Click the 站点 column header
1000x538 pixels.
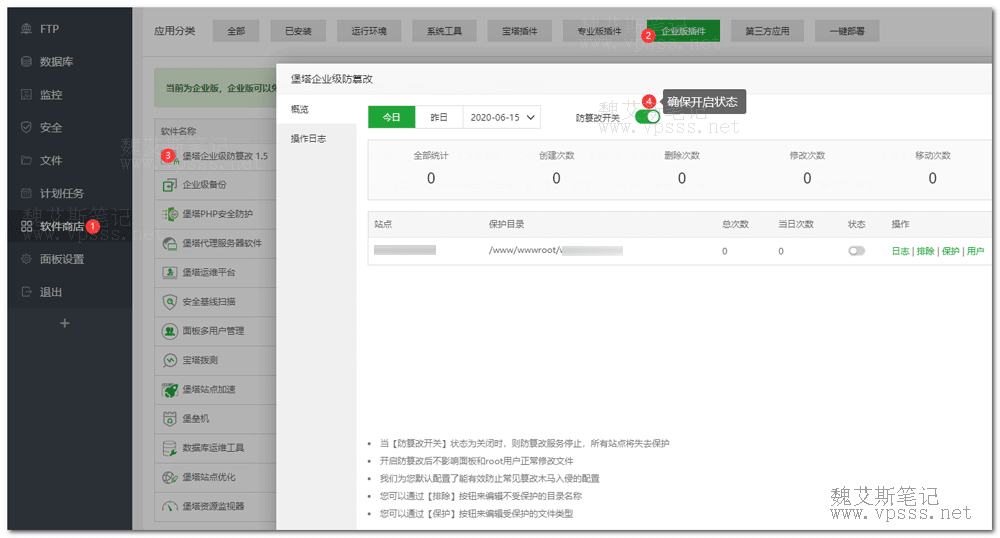pos(383,224)
